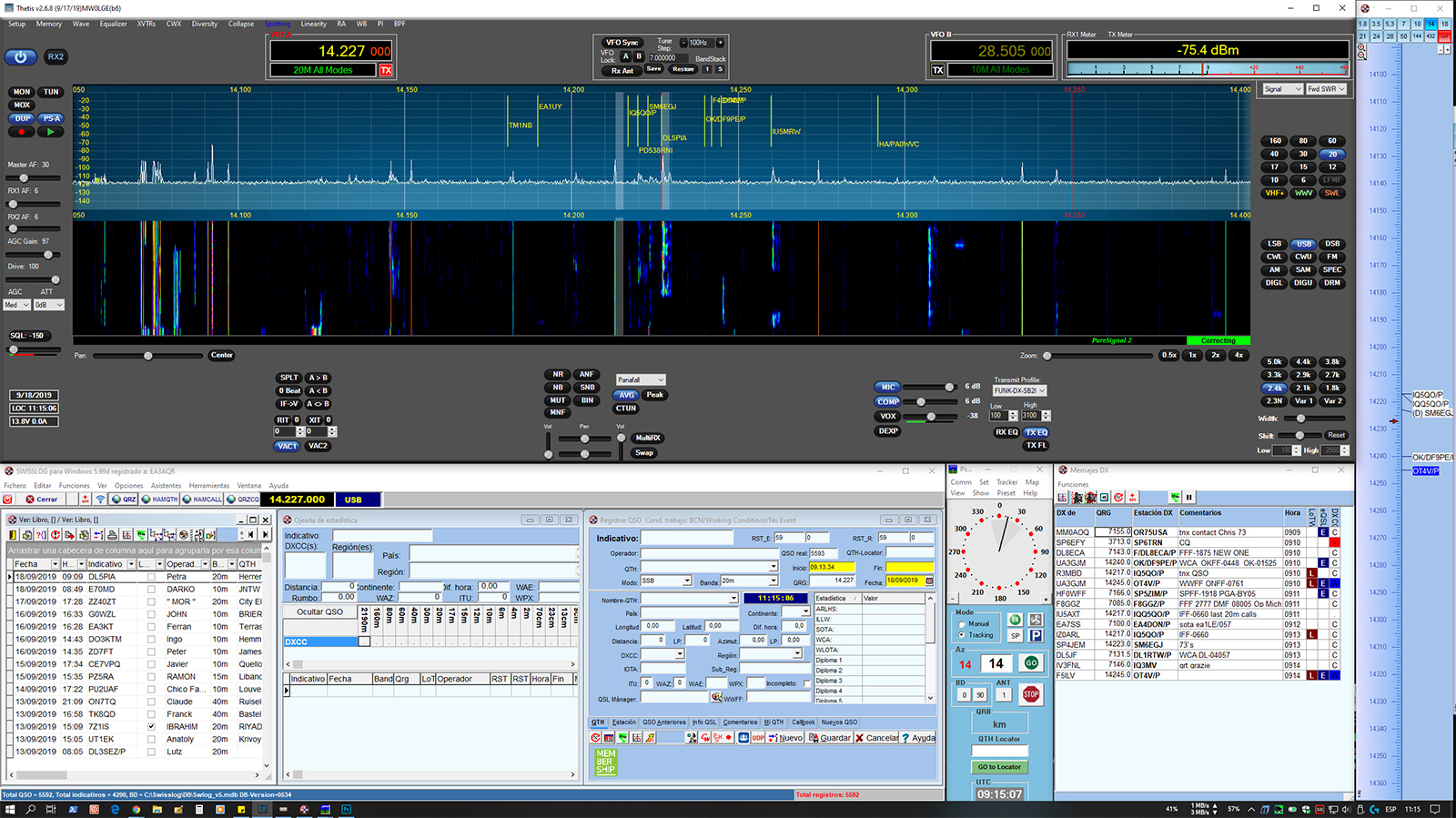Open the AGC Med dropdown
This screenshot has width=1456, height=818.
[16, 305]
